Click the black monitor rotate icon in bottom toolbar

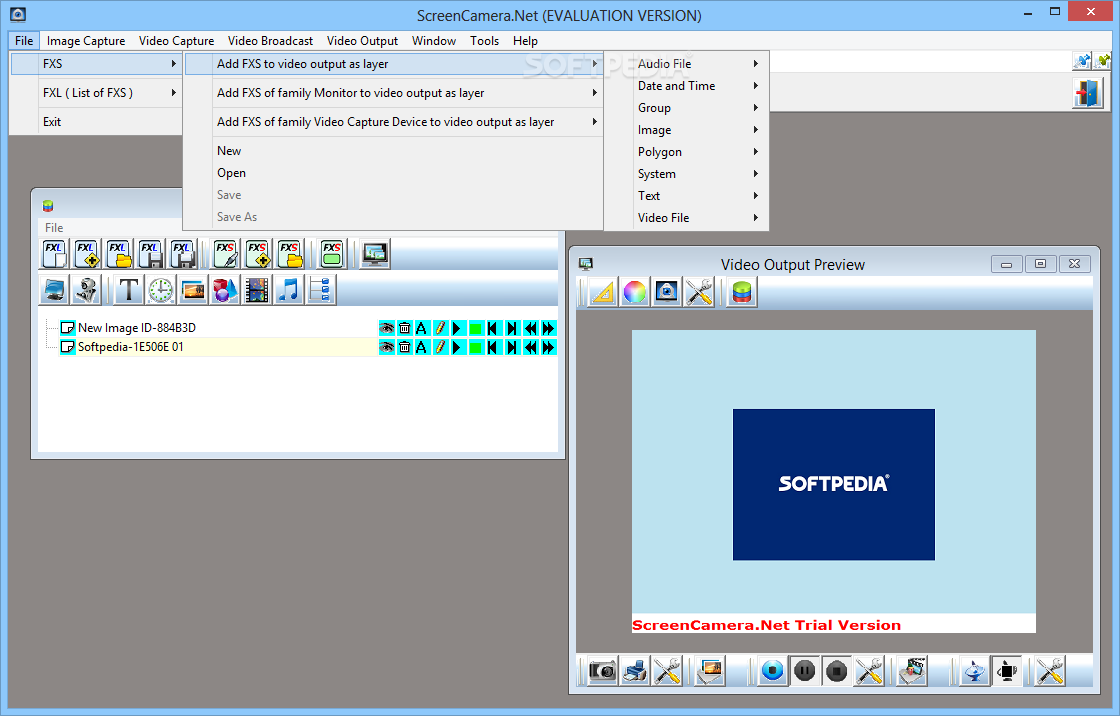1007,671
